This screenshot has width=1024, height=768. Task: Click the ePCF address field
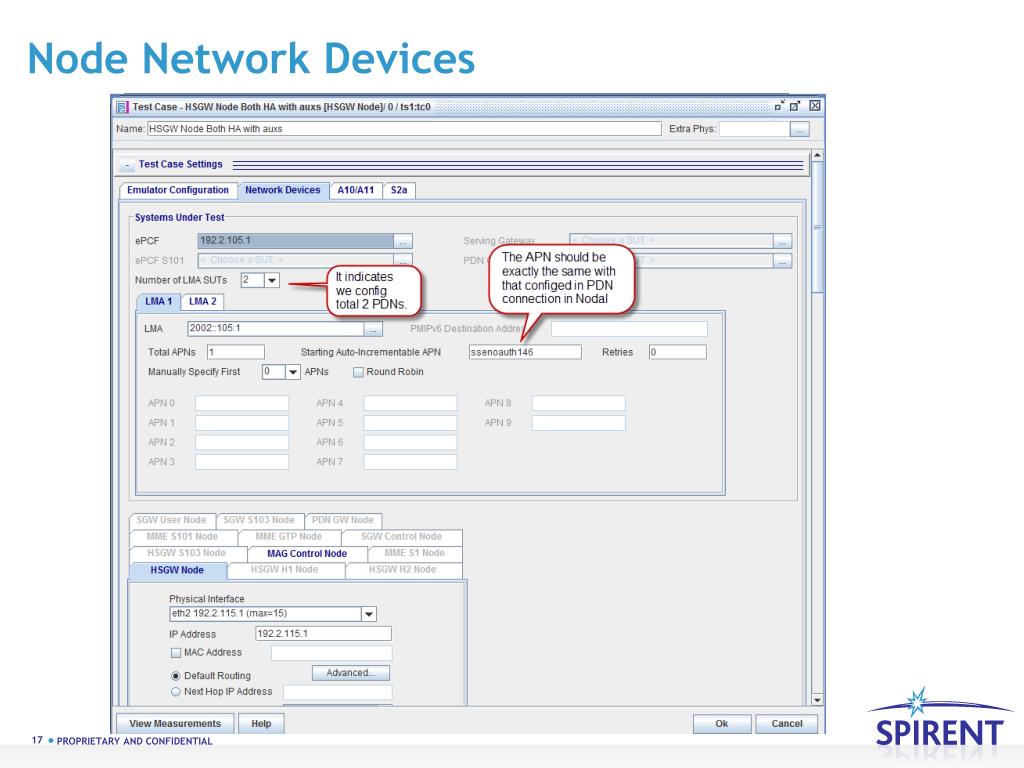point(296,241)
